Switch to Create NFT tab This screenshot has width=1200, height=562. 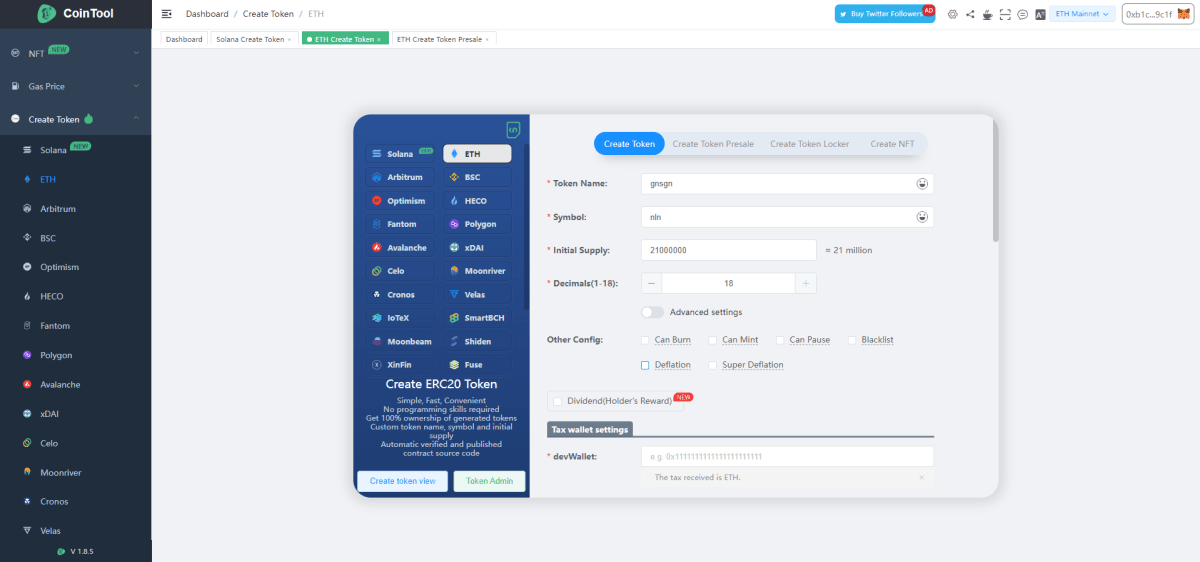[892, 144]
